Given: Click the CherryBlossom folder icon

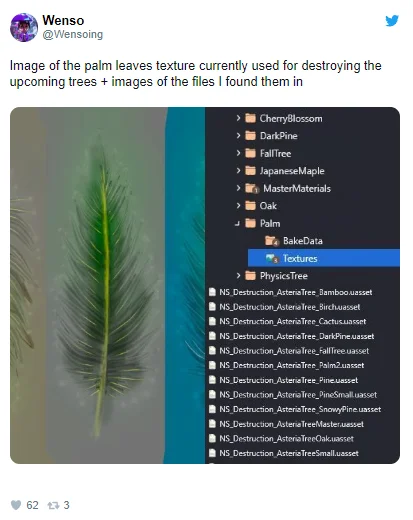Looking at the screenshot, I should coord(250,118).
